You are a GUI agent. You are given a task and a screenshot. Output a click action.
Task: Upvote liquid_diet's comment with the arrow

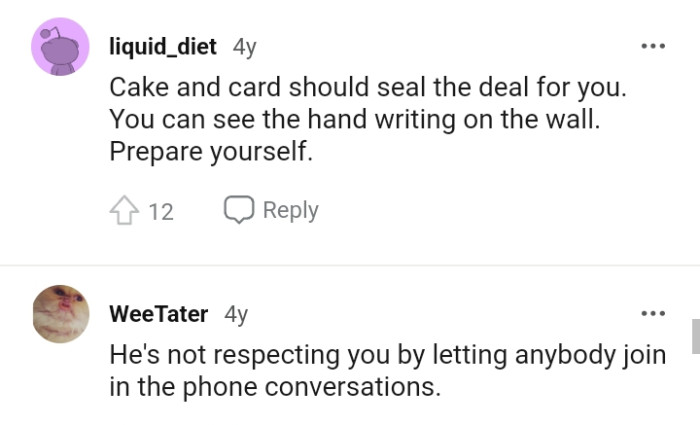tap(123, 210)
